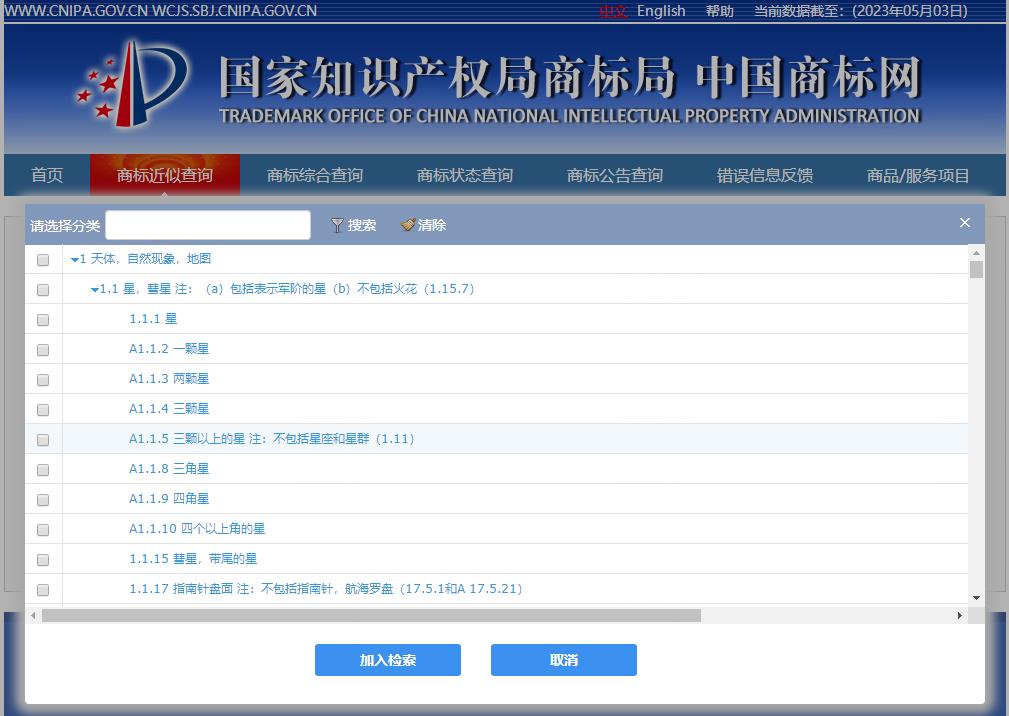The width and height of the screenshot is (1009, 716).
Task: Select tree item A1.1.3 两颗星
Action: coord(169,378)
